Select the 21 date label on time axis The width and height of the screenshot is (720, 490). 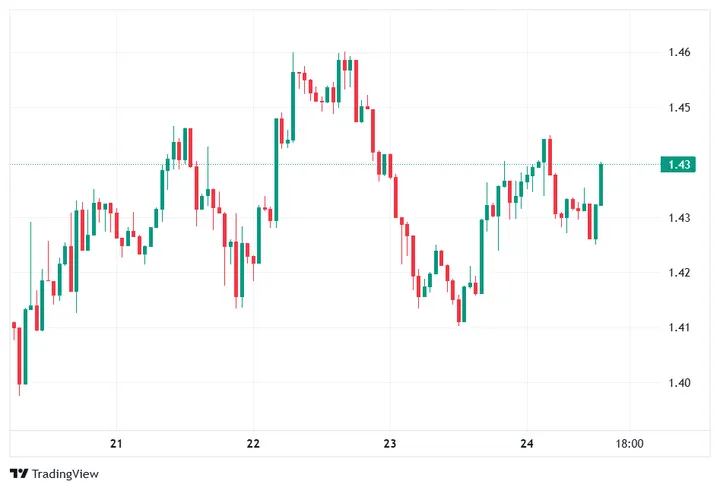point(117,444)
